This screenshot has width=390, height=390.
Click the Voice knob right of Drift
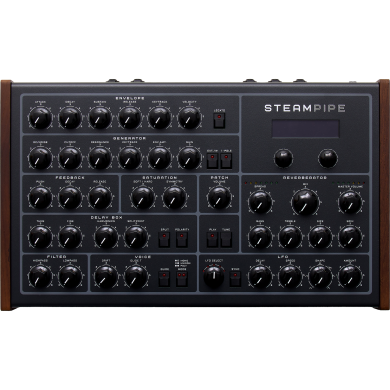point(136,277)
